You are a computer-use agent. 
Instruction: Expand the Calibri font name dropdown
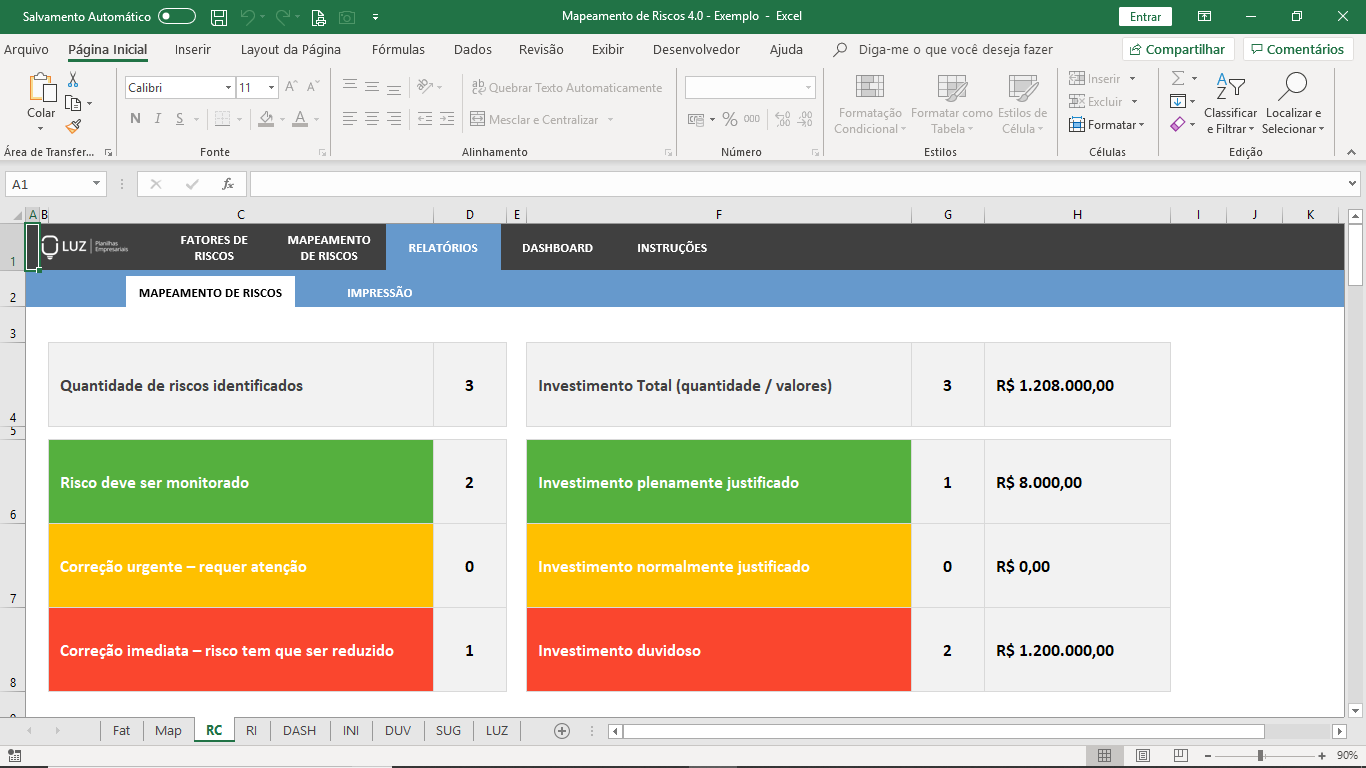[228, 88]
